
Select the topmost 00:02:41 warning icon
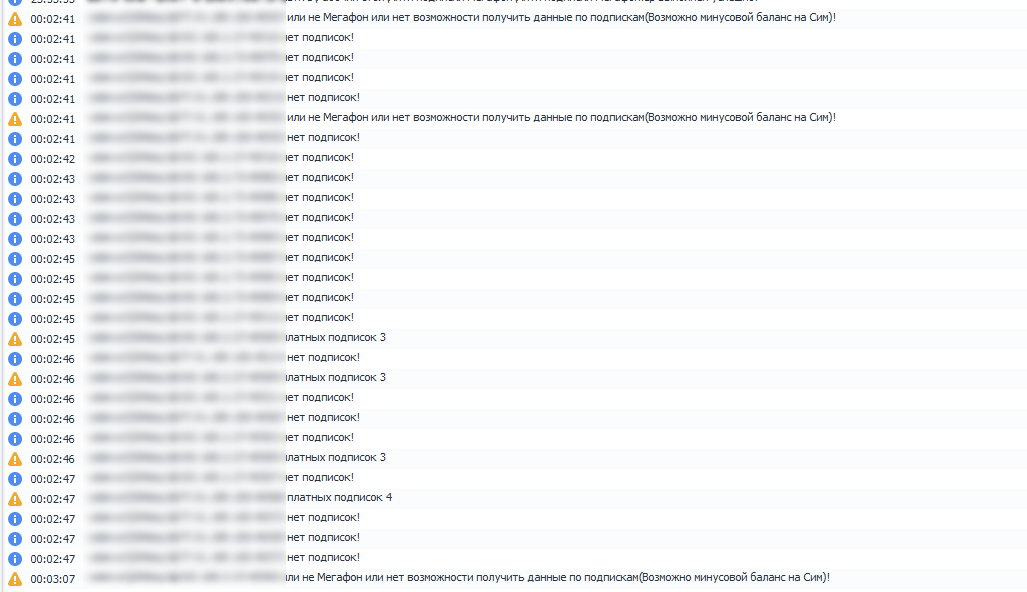pos(14,19)
